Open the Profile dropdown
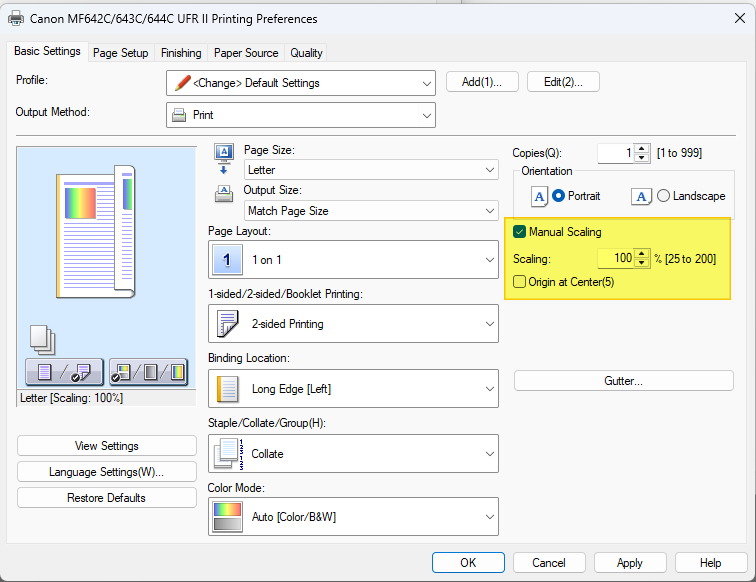This screenshot has width=756, height=582. pos(301,83)
